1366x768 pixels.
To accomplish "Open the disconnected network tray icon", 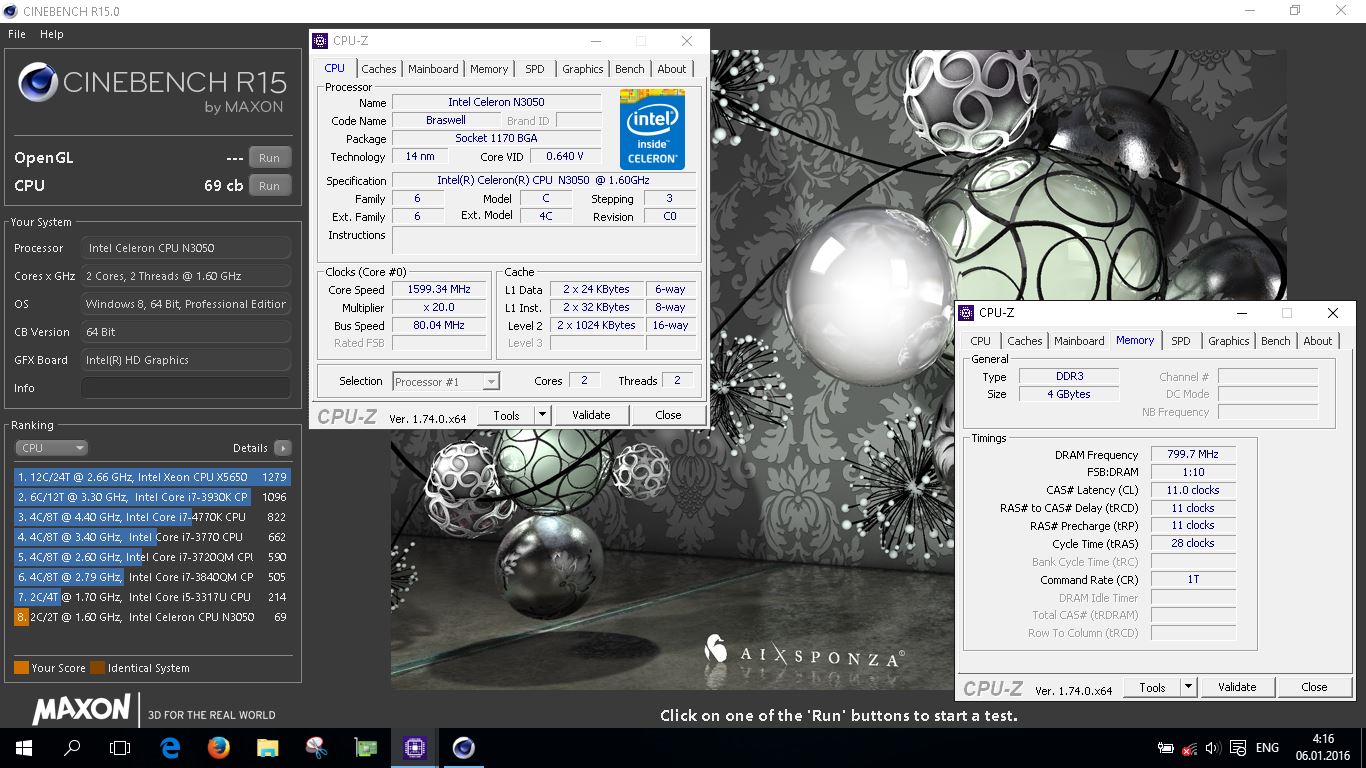I will (x=1189, y=748).
